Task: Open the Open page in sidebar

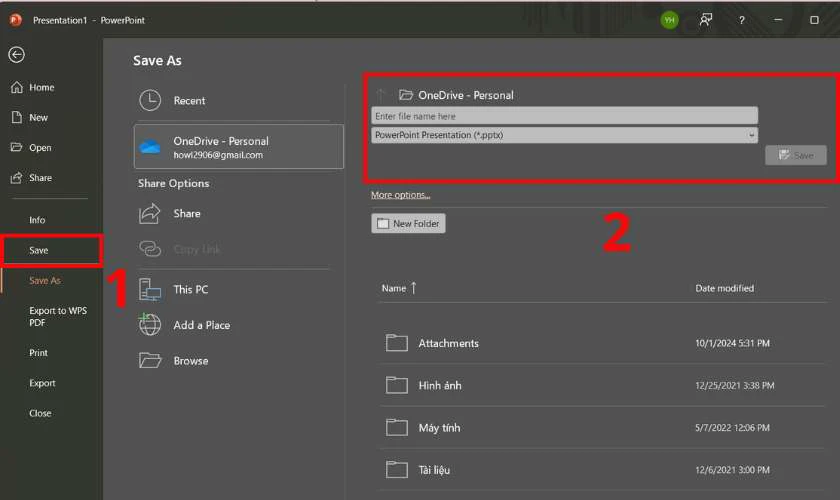Action: (40, 147)
